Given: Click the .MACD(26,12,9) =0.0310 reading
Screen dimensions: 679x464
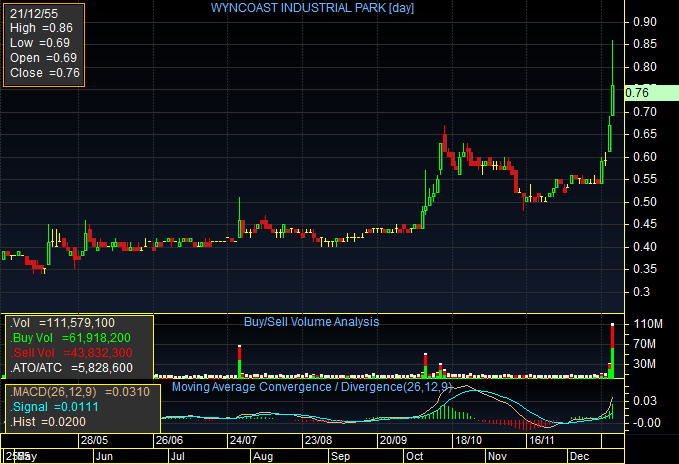Looking at the screenshot, I should (x=80, y=392).
